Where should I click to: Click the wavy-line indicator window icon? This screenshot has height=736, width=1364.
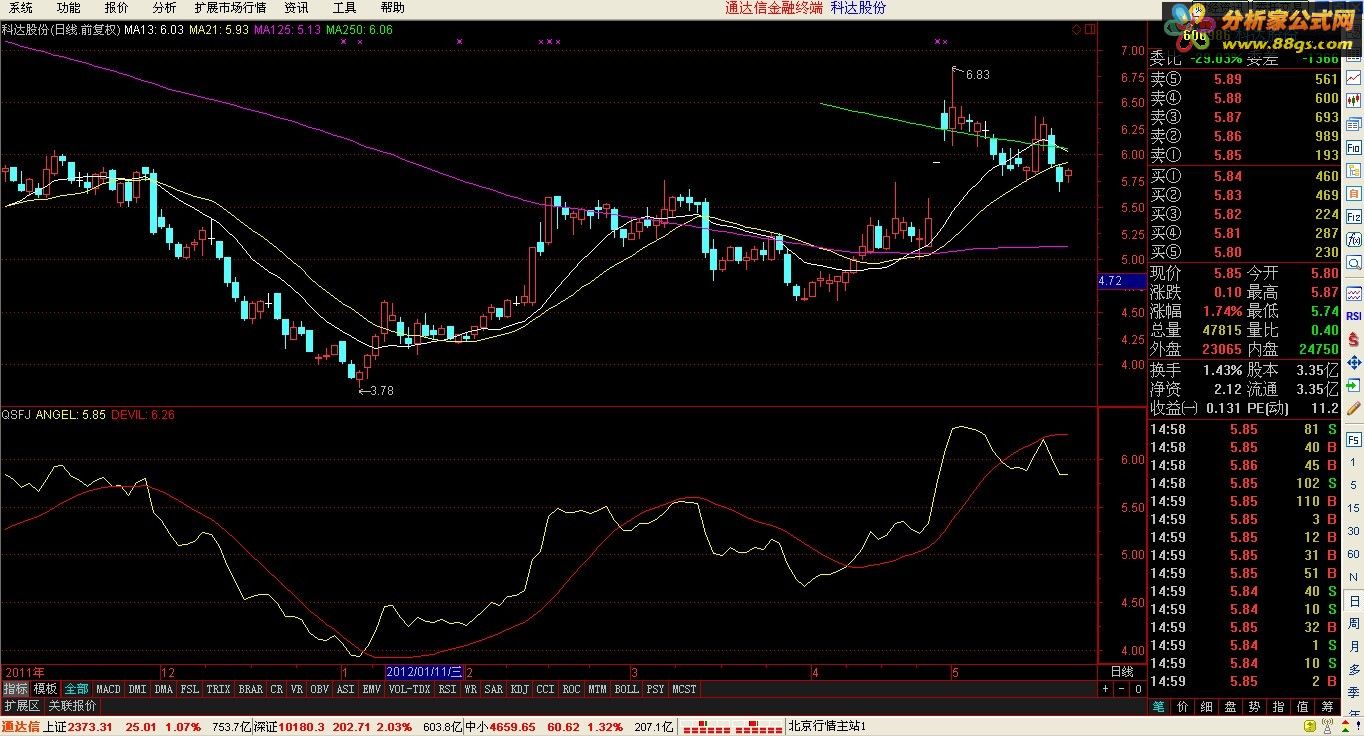click(x=1354, y=292)
